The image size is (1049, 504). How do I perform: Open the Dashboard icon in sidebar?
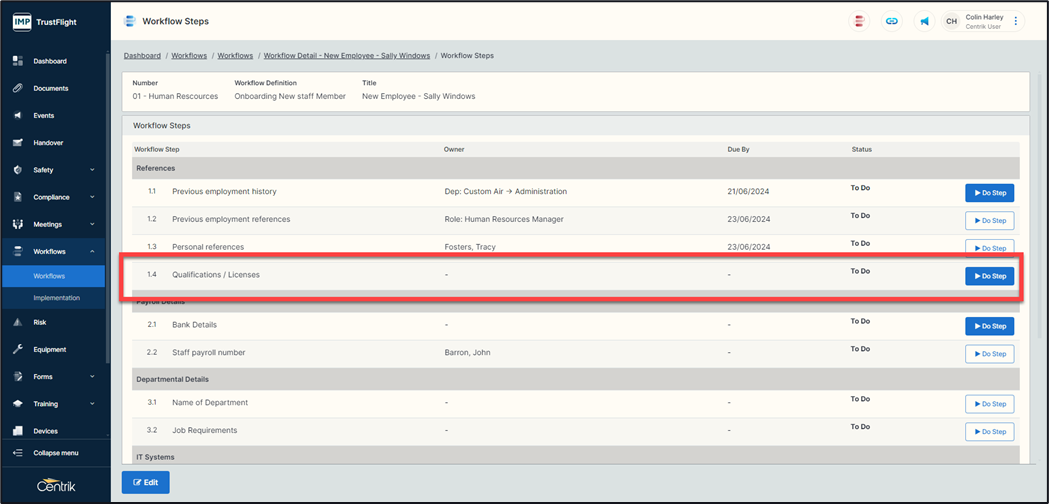pos(18,61)
